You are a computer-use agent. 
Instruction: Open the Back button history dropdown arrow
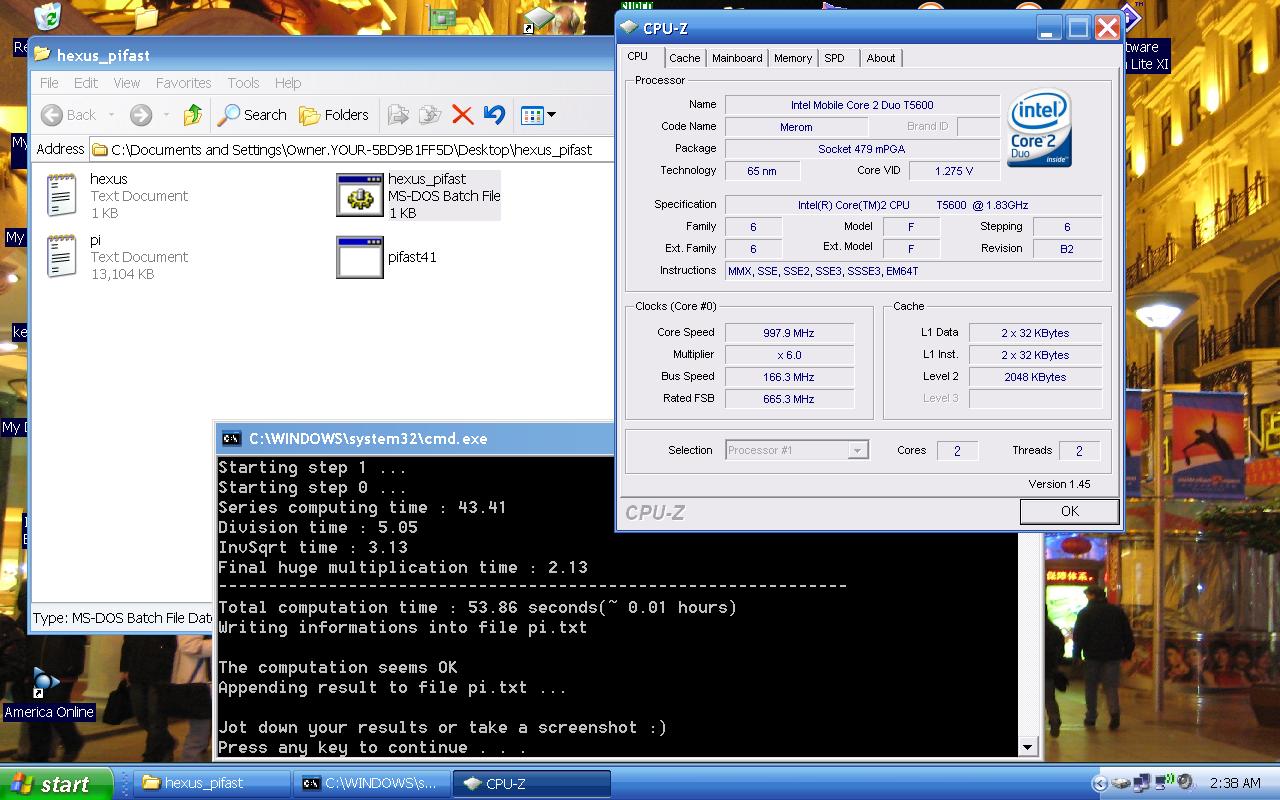(110, 115)
